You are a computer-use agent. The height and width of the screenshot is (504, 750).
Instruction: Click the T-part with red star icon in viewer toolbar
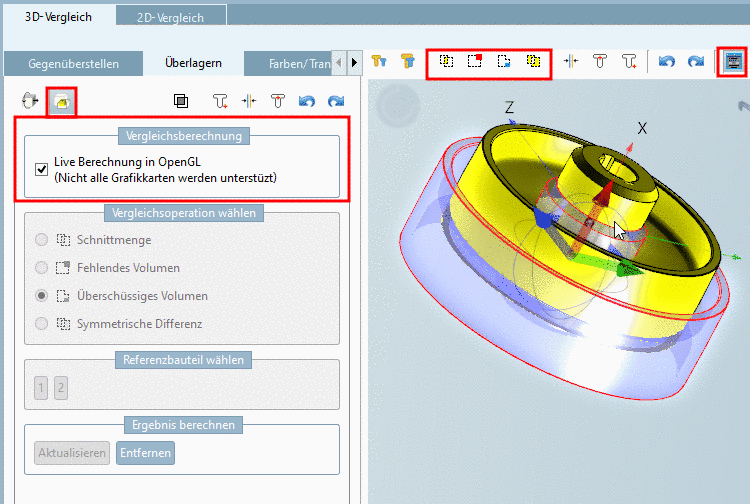tap(629, 61)
